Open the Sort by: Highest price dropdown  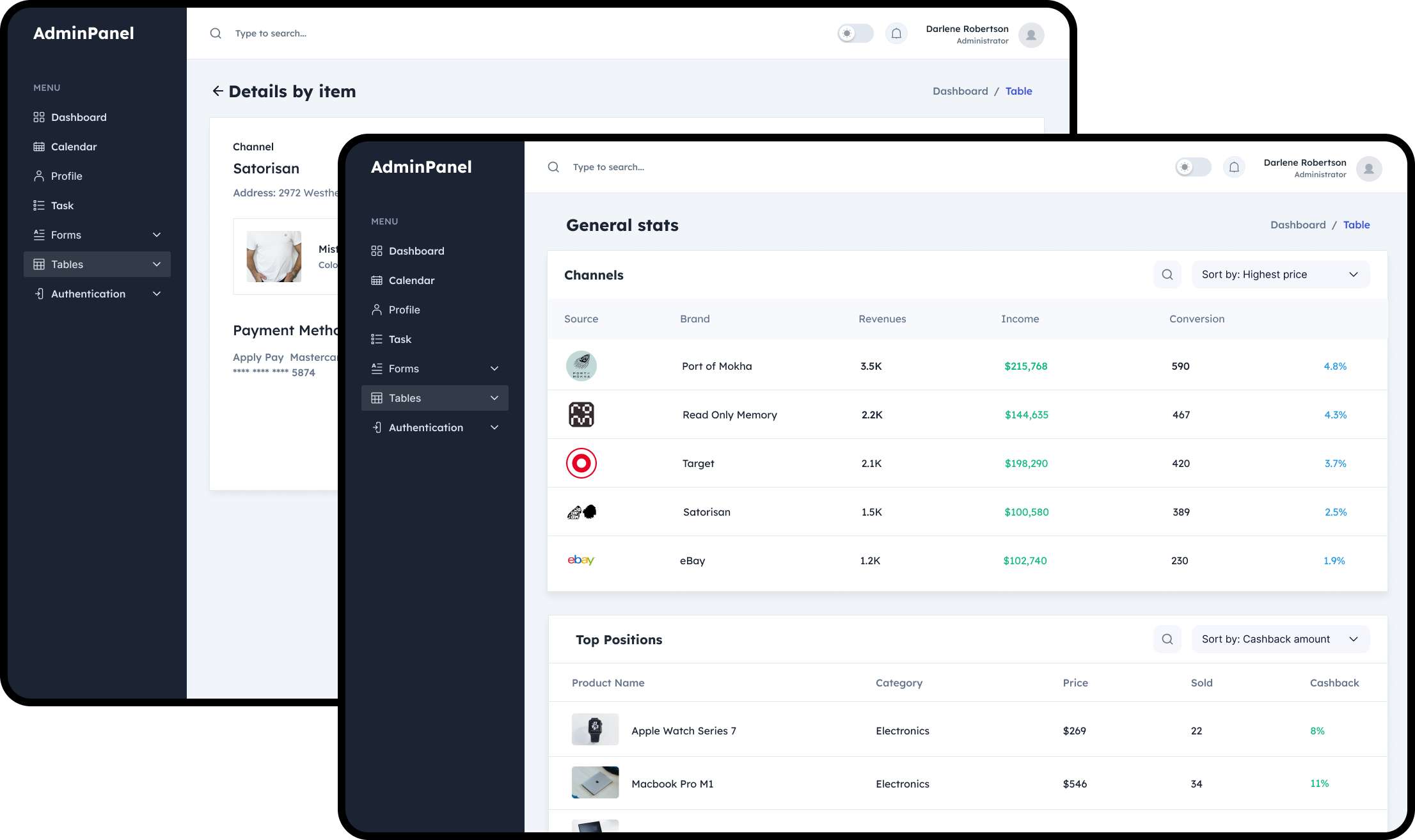click(x=1280, y=274)
